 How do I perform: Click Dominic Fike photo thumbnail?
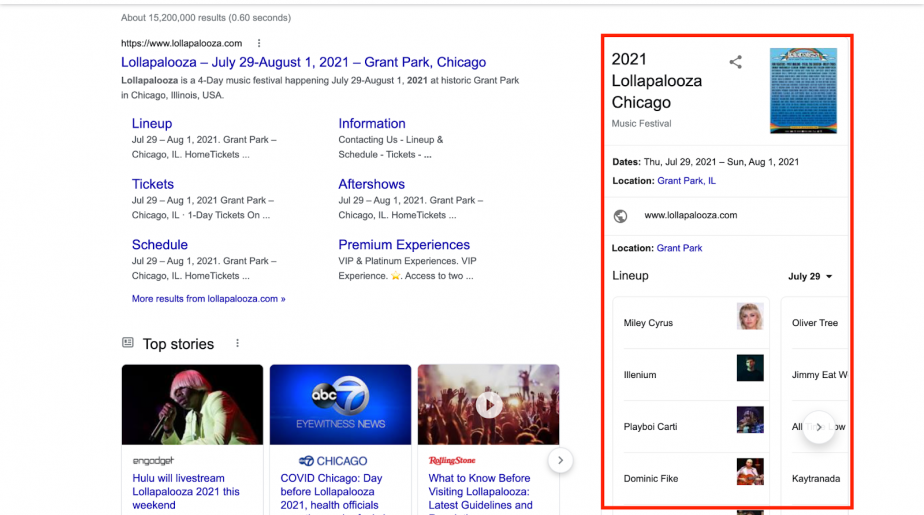(x=750, y=471)
